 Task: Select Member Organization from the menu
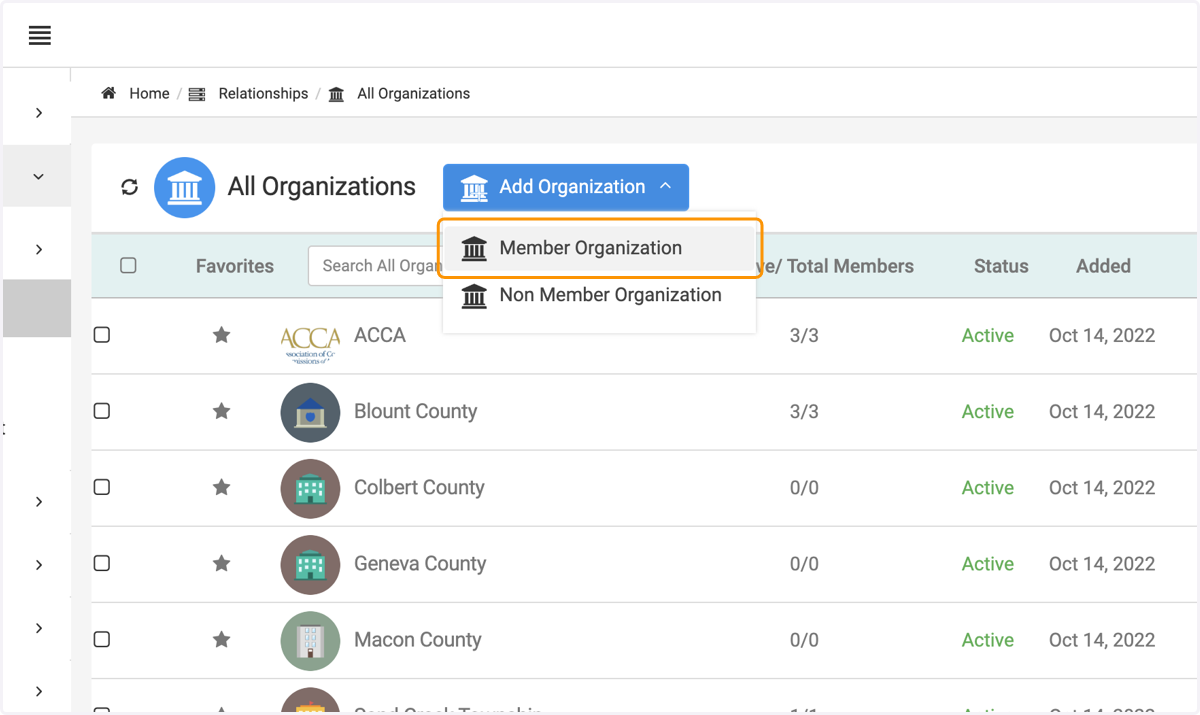click(599, 248)
